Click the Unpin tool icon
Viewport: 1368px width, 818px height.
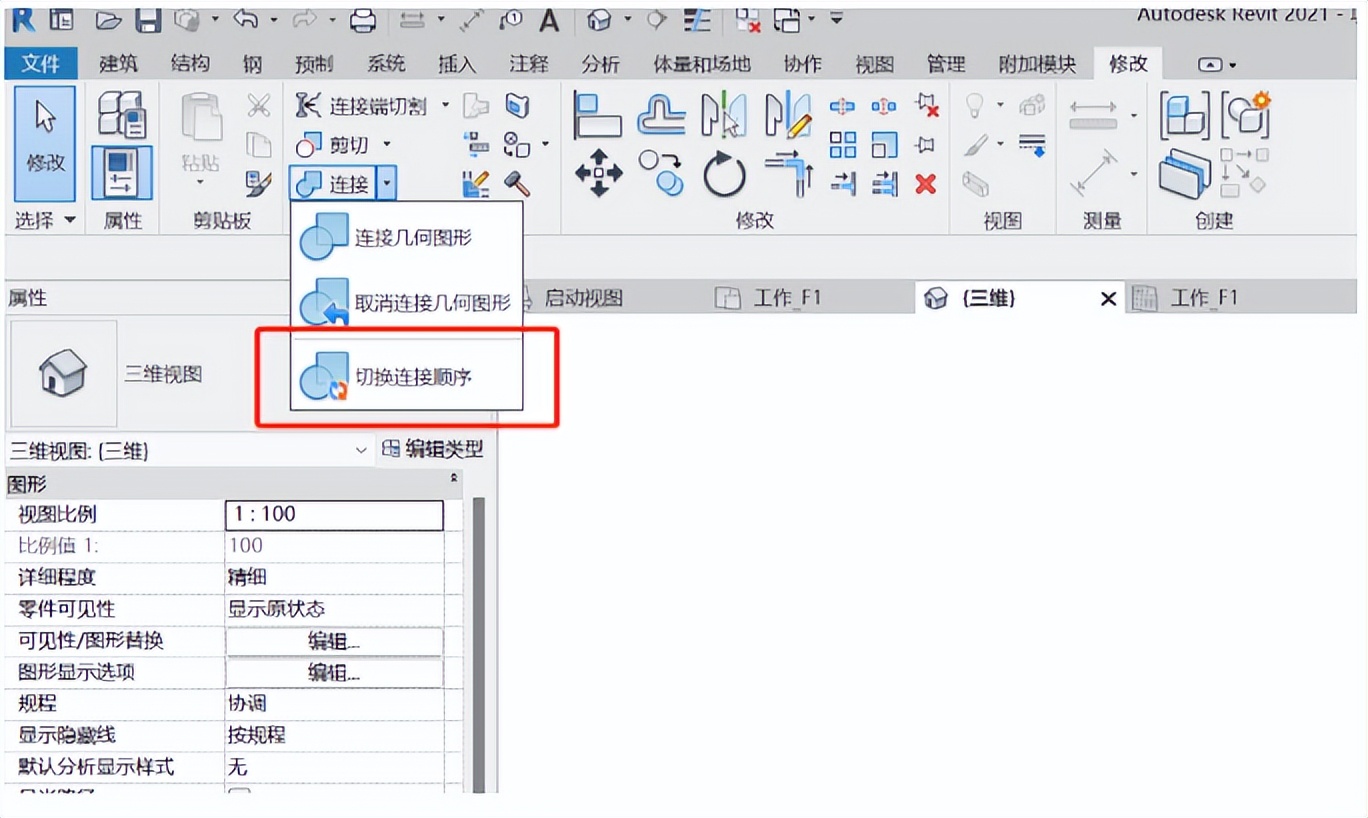927,105
